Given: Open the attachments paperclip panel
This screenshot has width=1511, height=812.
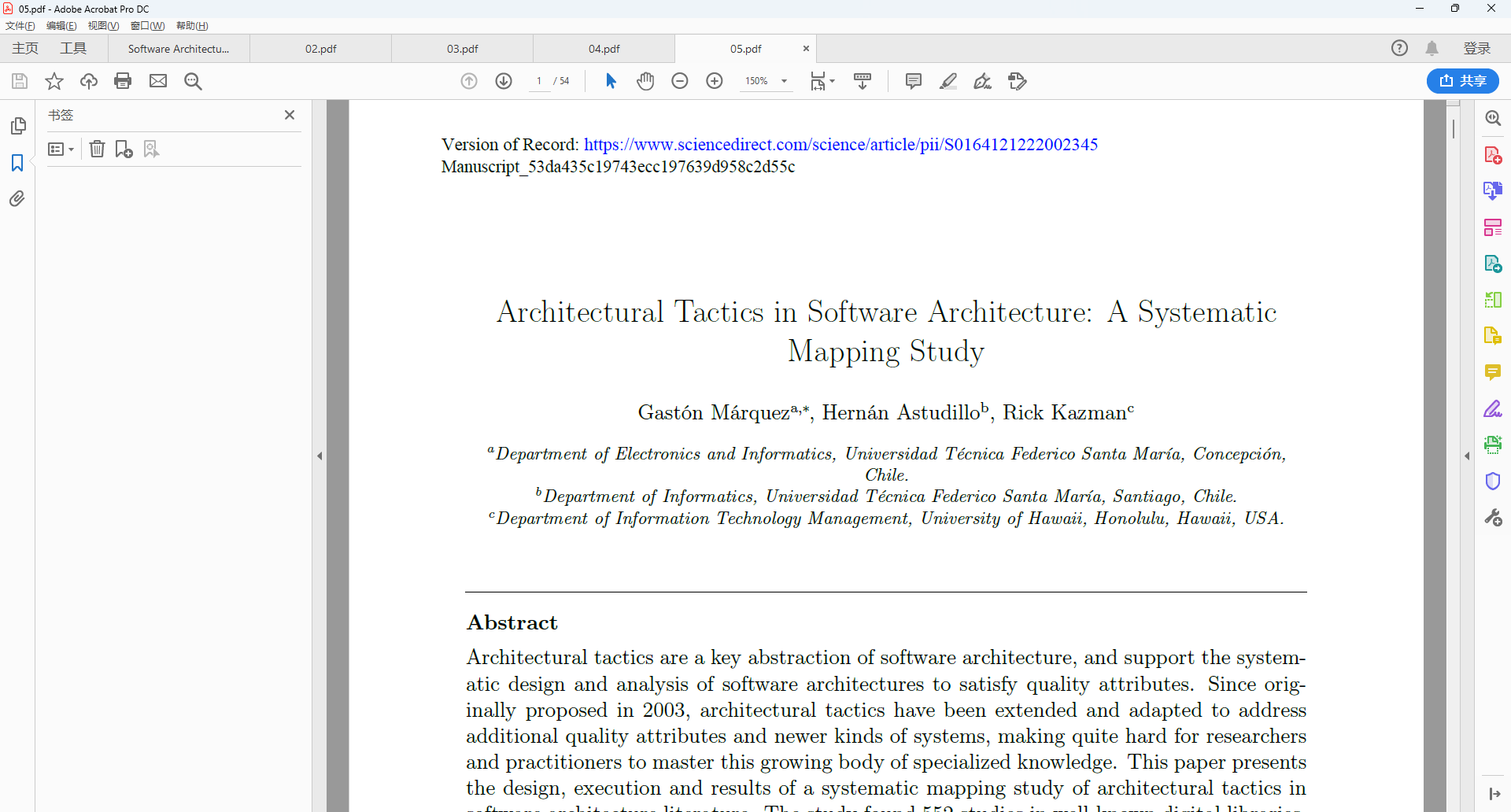Looking at the screenshot, I should [17, 199].
